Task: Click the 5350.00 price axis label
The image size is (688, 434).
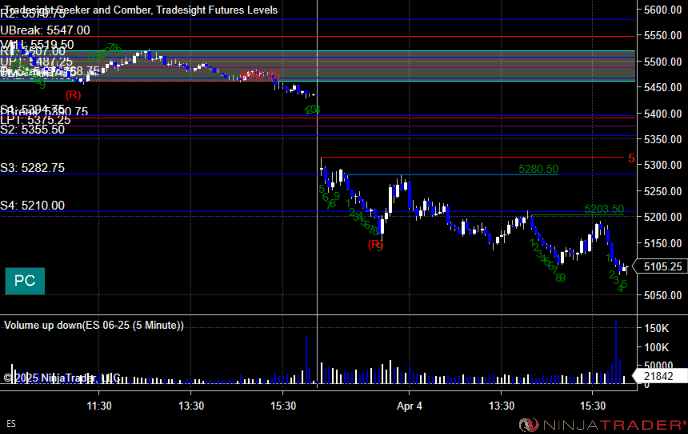Action: pos(663,140)
